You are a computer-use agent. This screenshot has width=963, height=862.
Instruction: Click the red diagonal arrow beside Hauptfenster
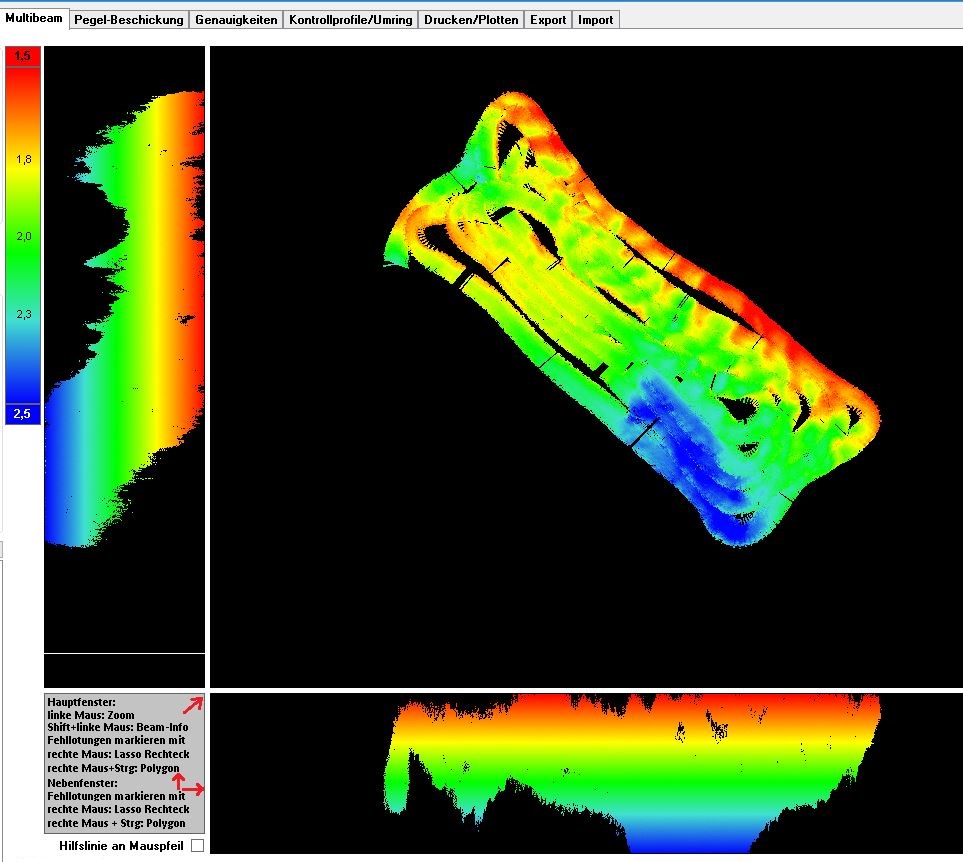(x=192, y=705)
